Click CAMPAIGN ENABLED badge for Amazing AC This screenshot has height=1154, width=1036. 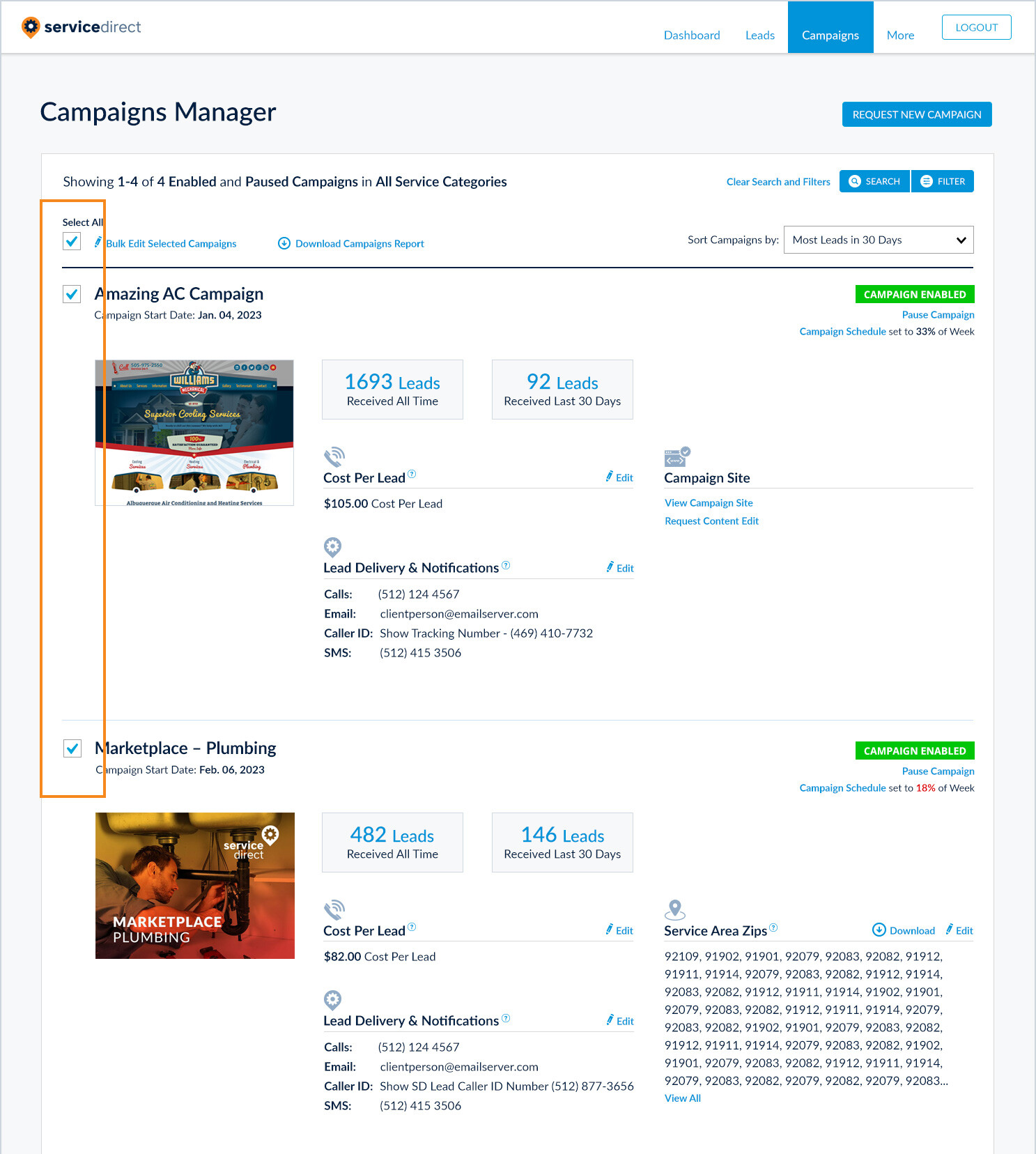915,294
